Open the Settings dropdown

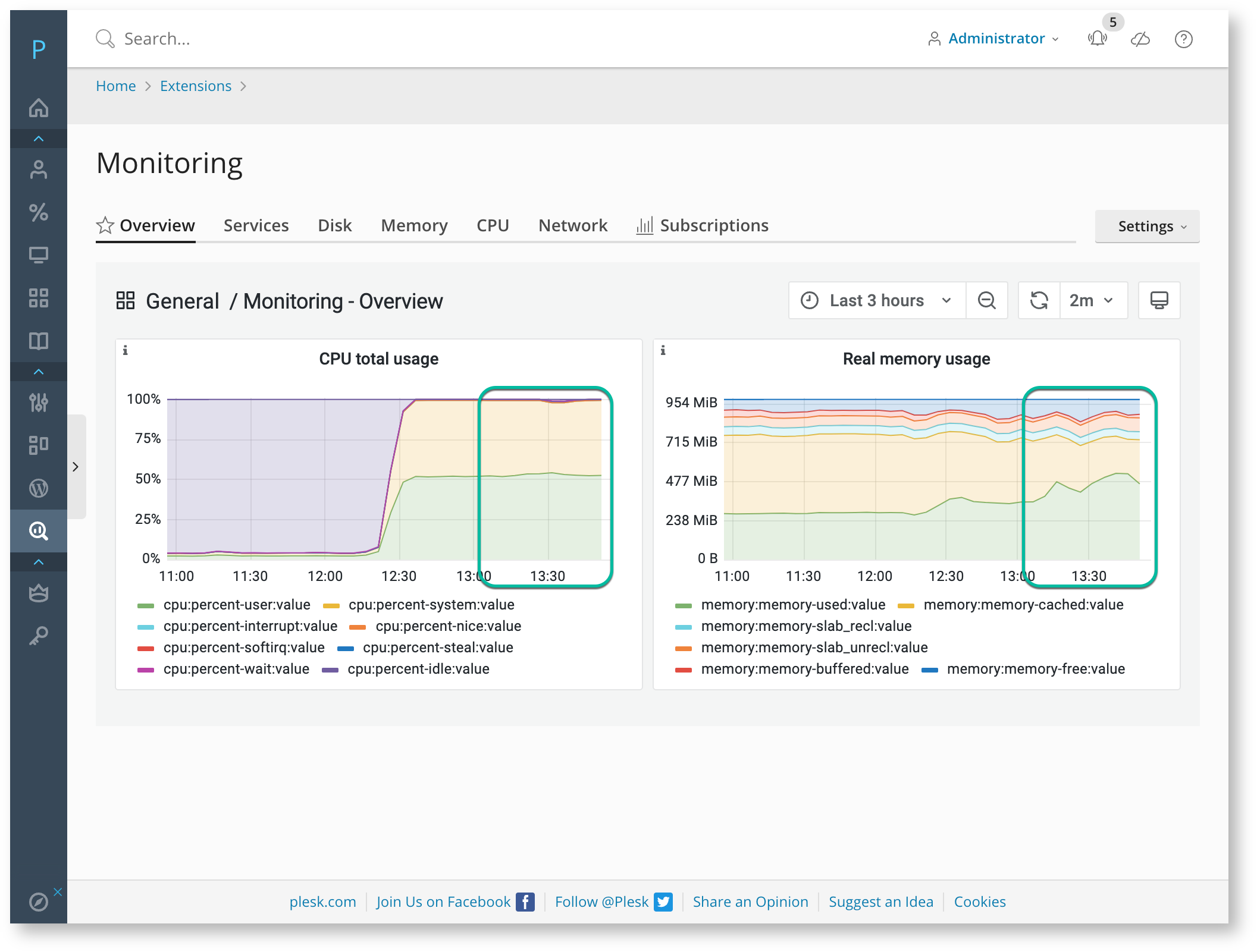point(1147,226)
